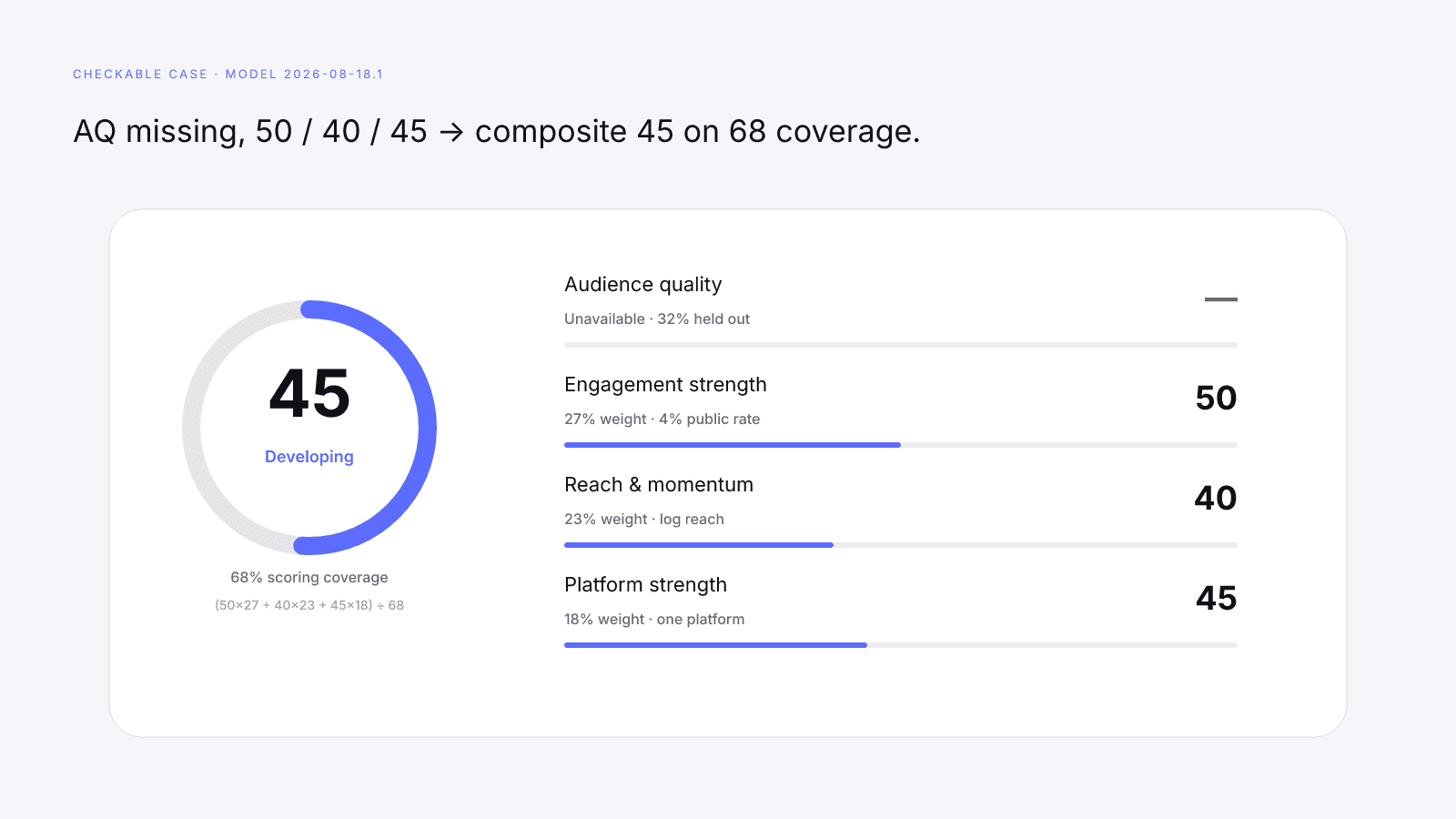
Task: Click '27% weight · 4% public rate' subtext
Action: (x=662, y=419)
